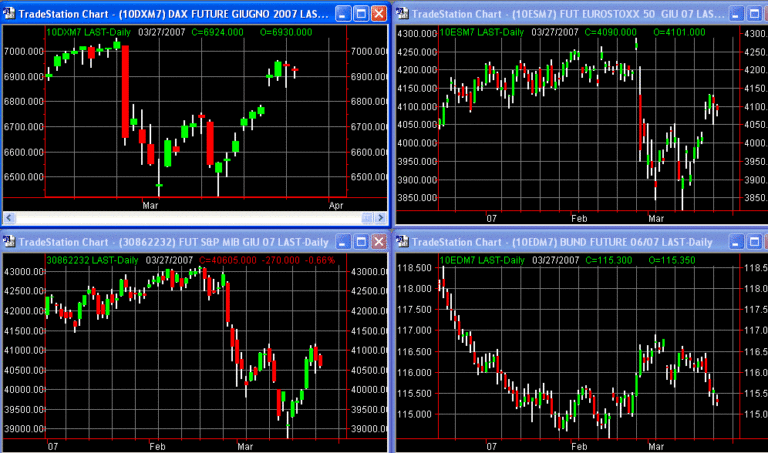
Task: Minimize the Bund Future chart window
Action: (x=738, y=242)
